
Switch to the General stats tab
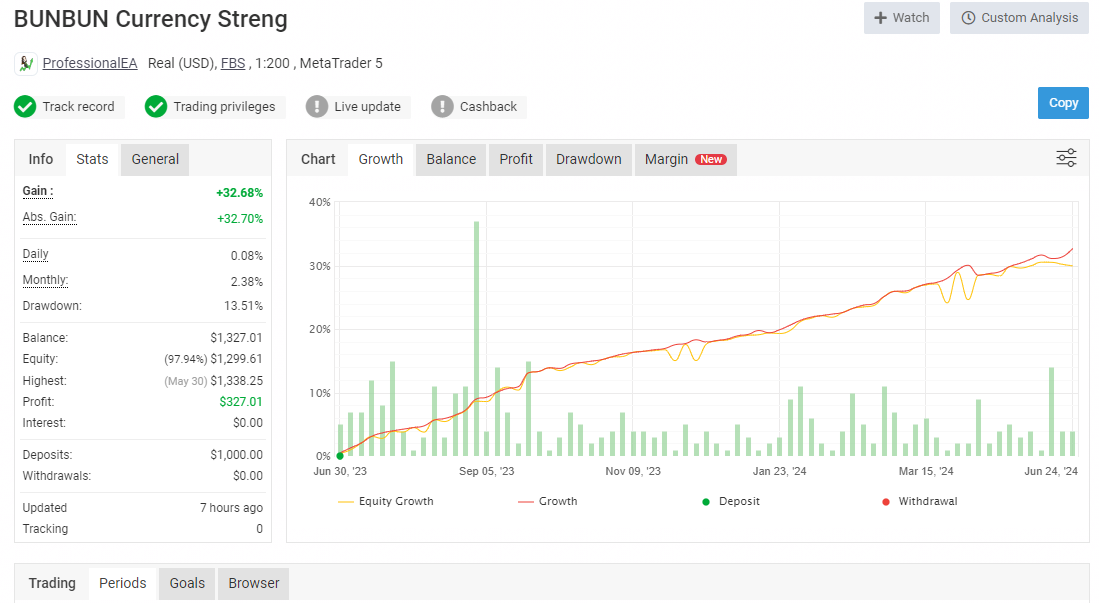click(x=155, y=159)
